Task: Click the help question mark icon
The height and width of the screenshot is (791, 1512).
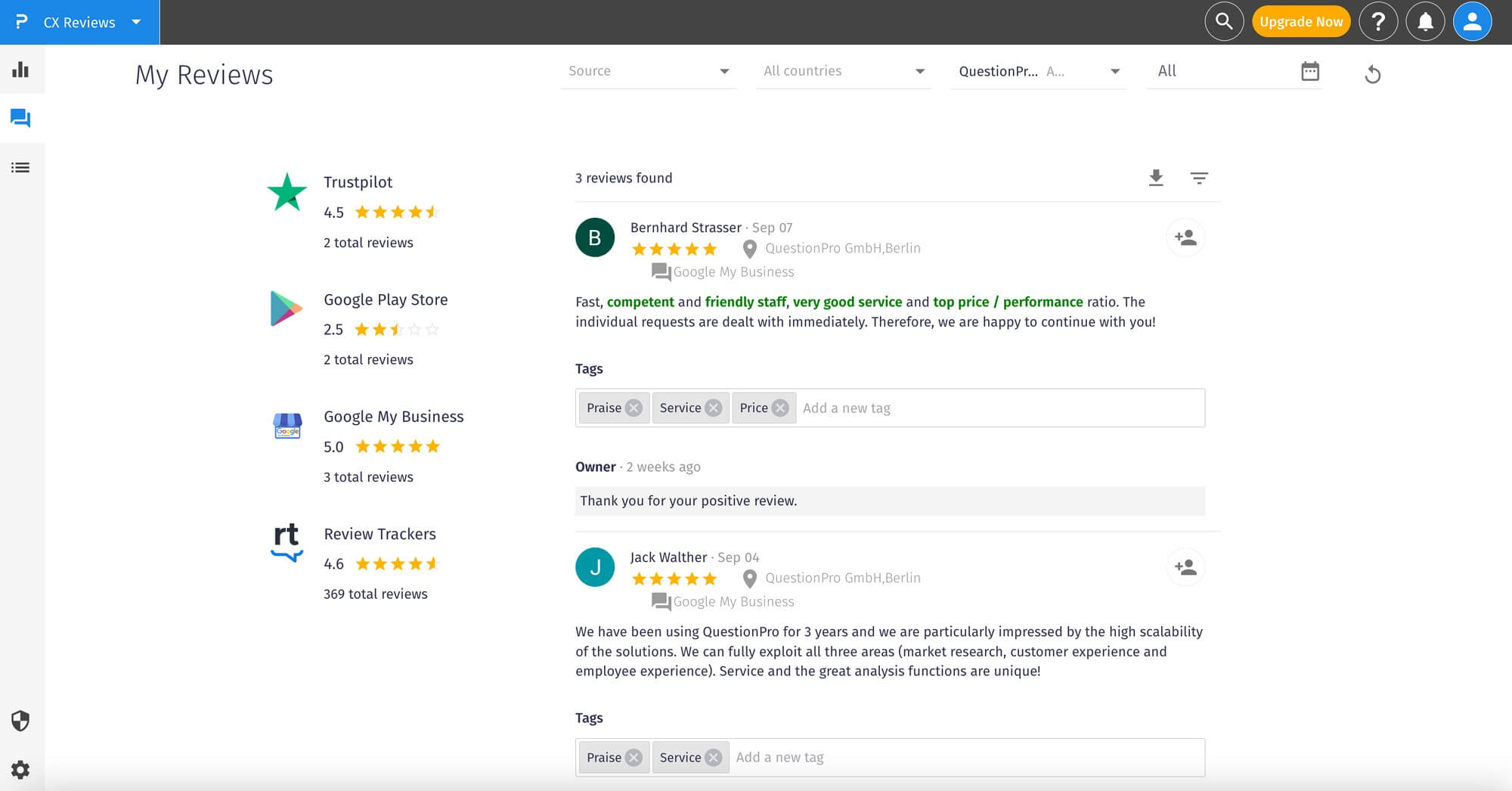Action: point(1377,22)
